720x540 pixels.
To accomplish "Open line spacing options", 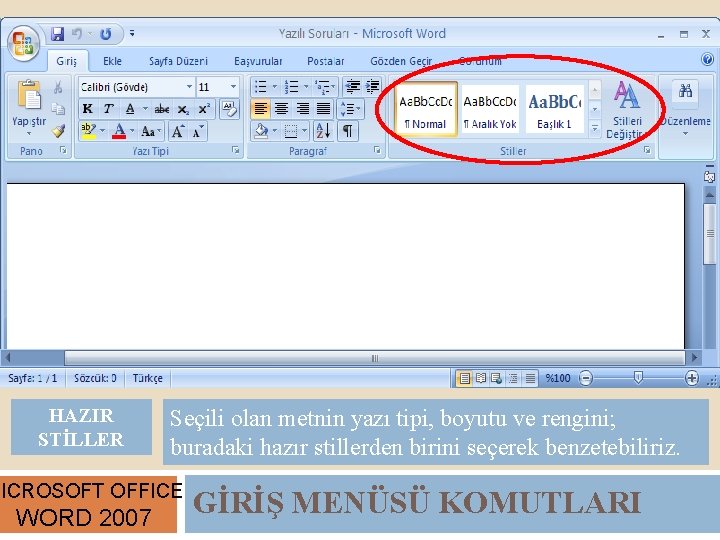I will (x=350, y=109).
